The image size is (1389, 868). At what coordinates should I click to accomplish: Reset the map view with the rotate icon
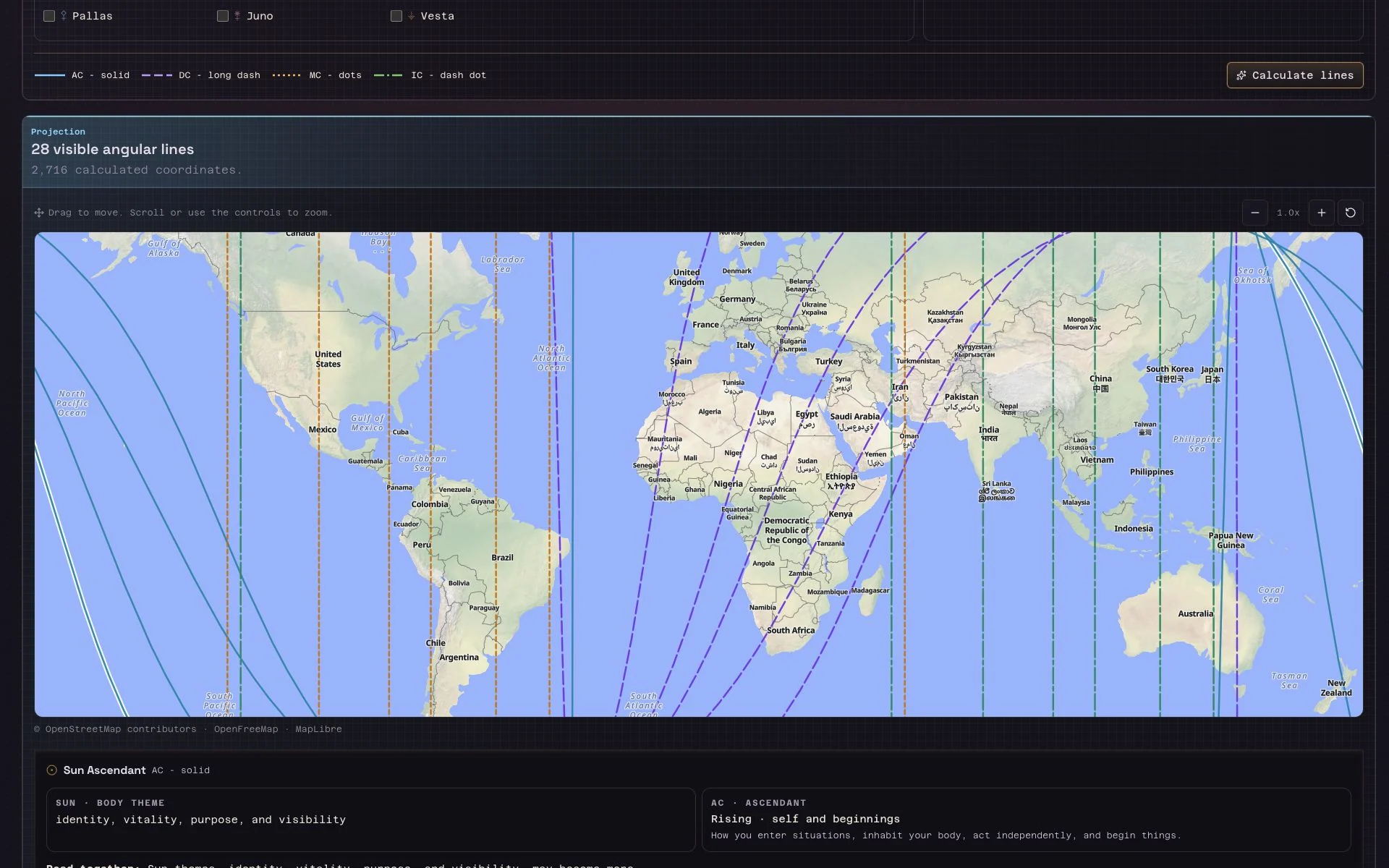[1351, 213]
